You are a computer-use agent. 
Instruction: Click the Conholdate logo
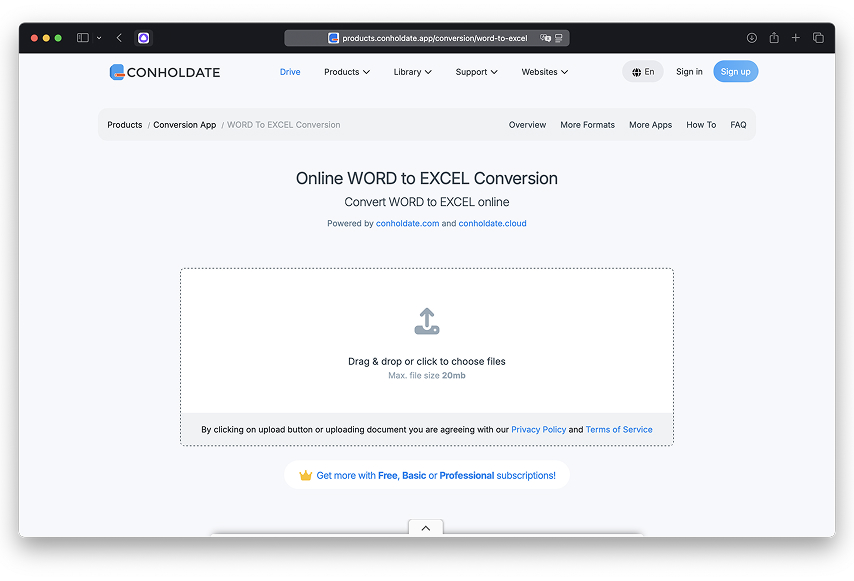click(x=165, y=72)
